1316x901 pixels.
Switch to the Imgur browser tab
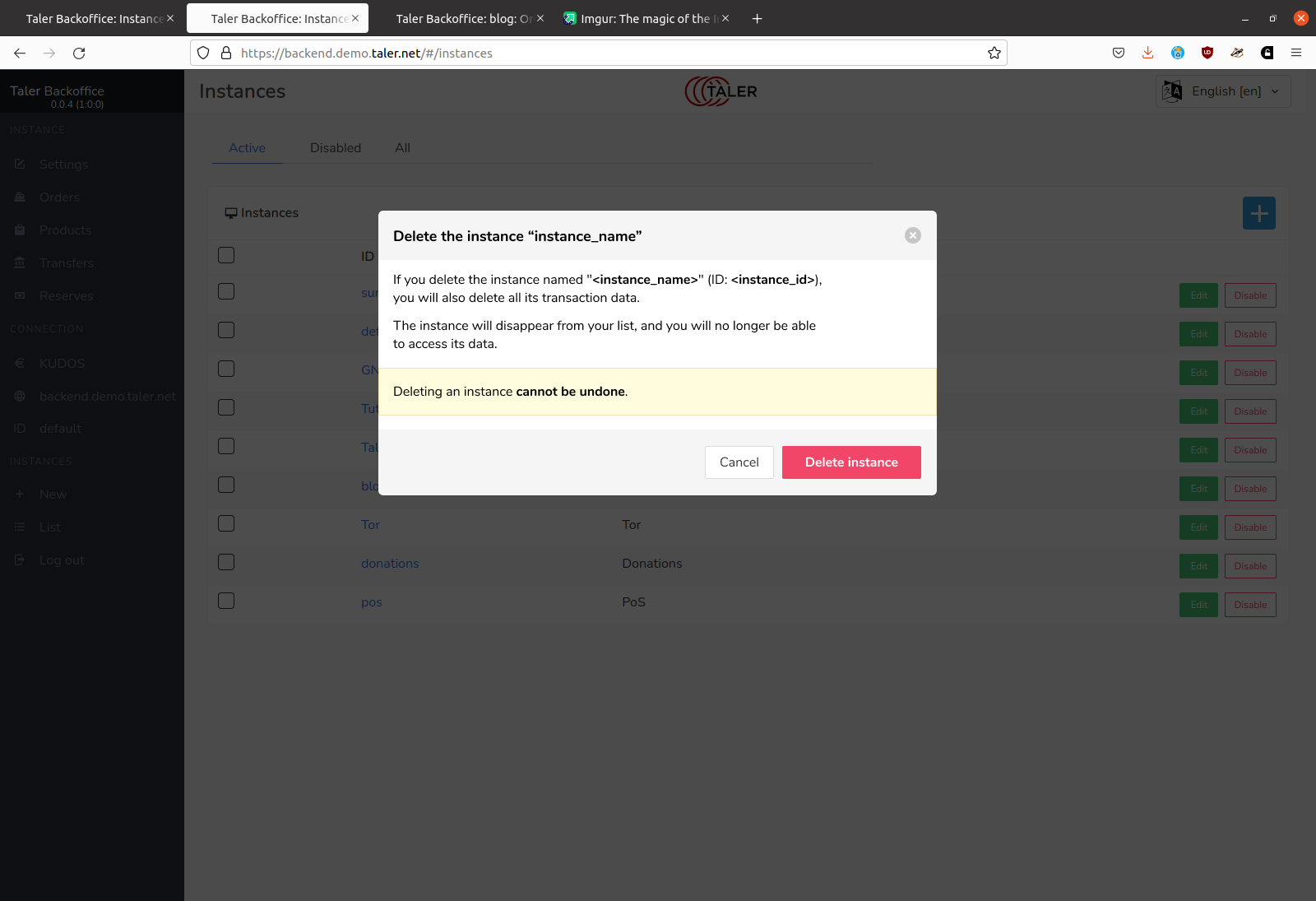click(x=644, y=19)
